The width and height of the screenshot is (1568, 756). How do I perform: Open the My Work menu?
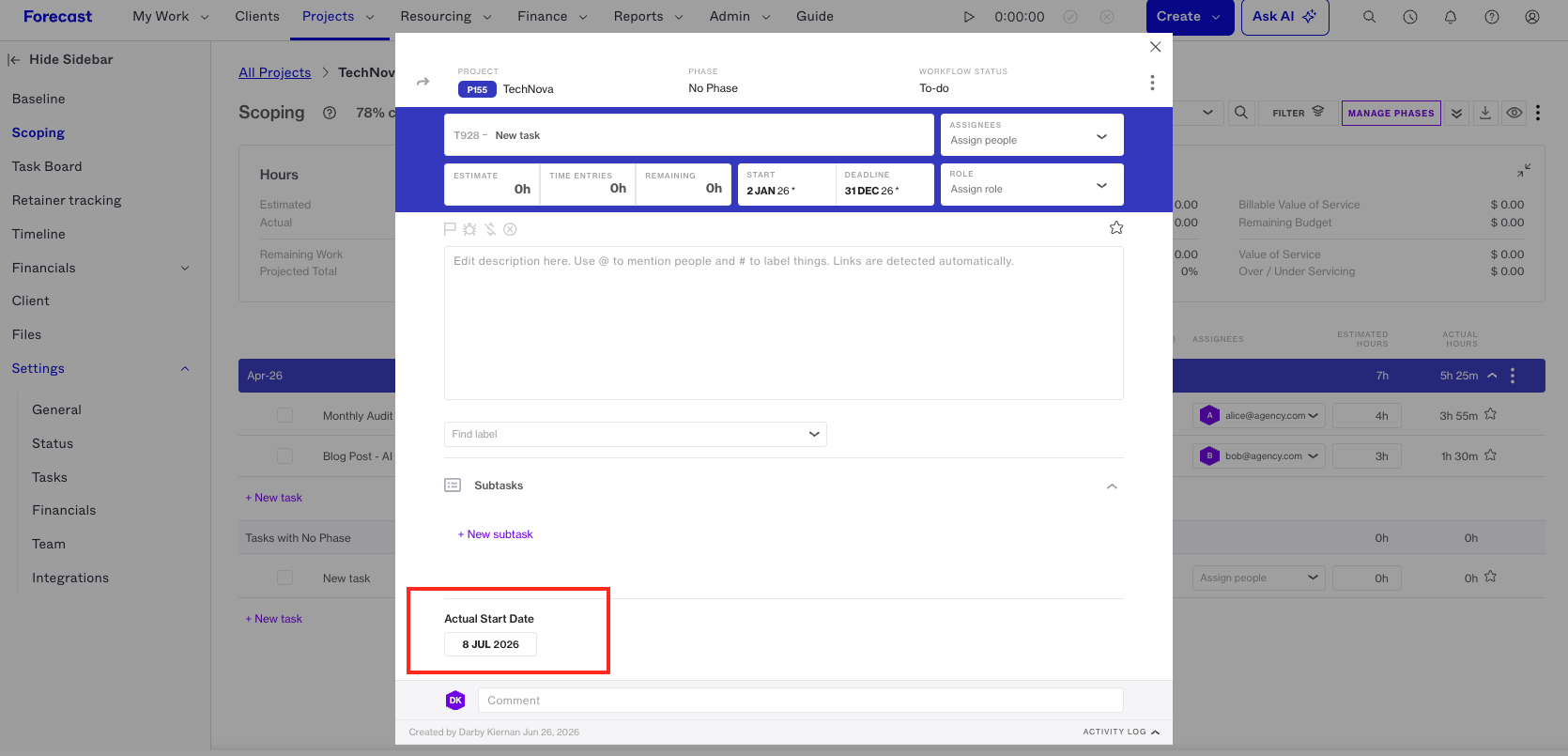coord(171,17)
